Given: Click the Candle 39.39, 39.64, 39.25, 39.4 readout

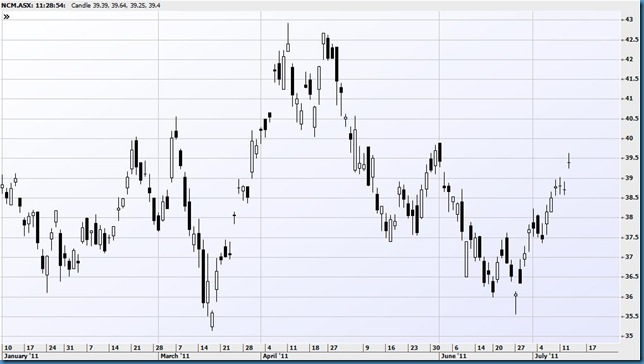Looking at the screenshot, I should click(116, 5).
